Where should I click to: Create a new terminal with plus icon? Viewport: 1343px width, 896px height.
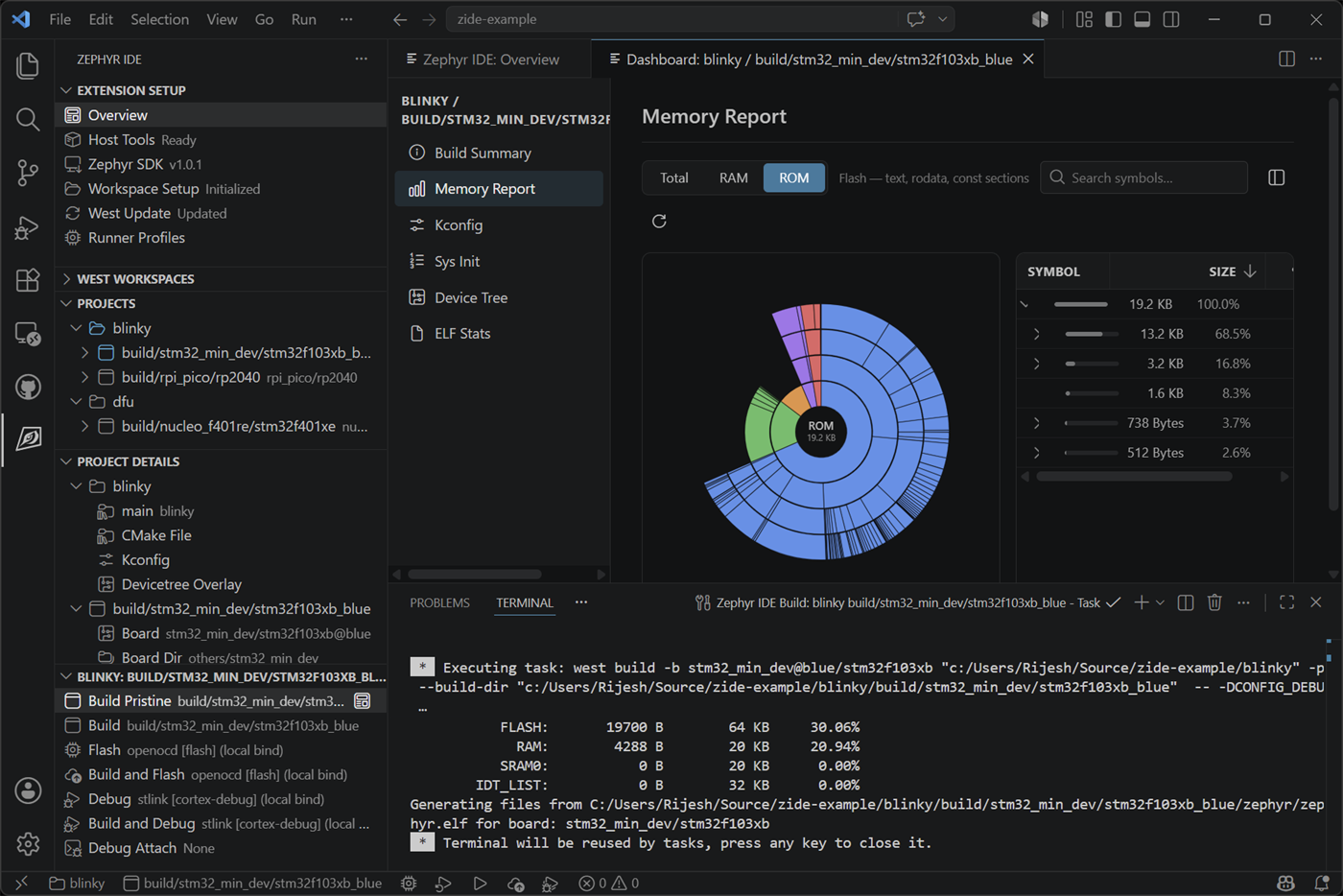coord(1141,602)
